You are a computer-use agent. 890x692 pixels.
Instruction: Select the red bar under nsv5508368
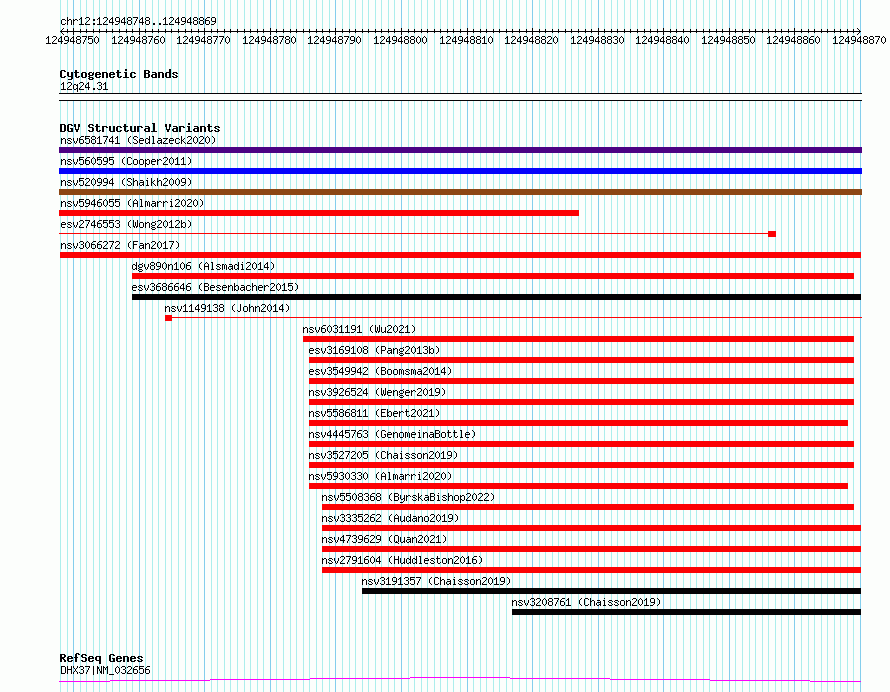[x=588, y=507]
